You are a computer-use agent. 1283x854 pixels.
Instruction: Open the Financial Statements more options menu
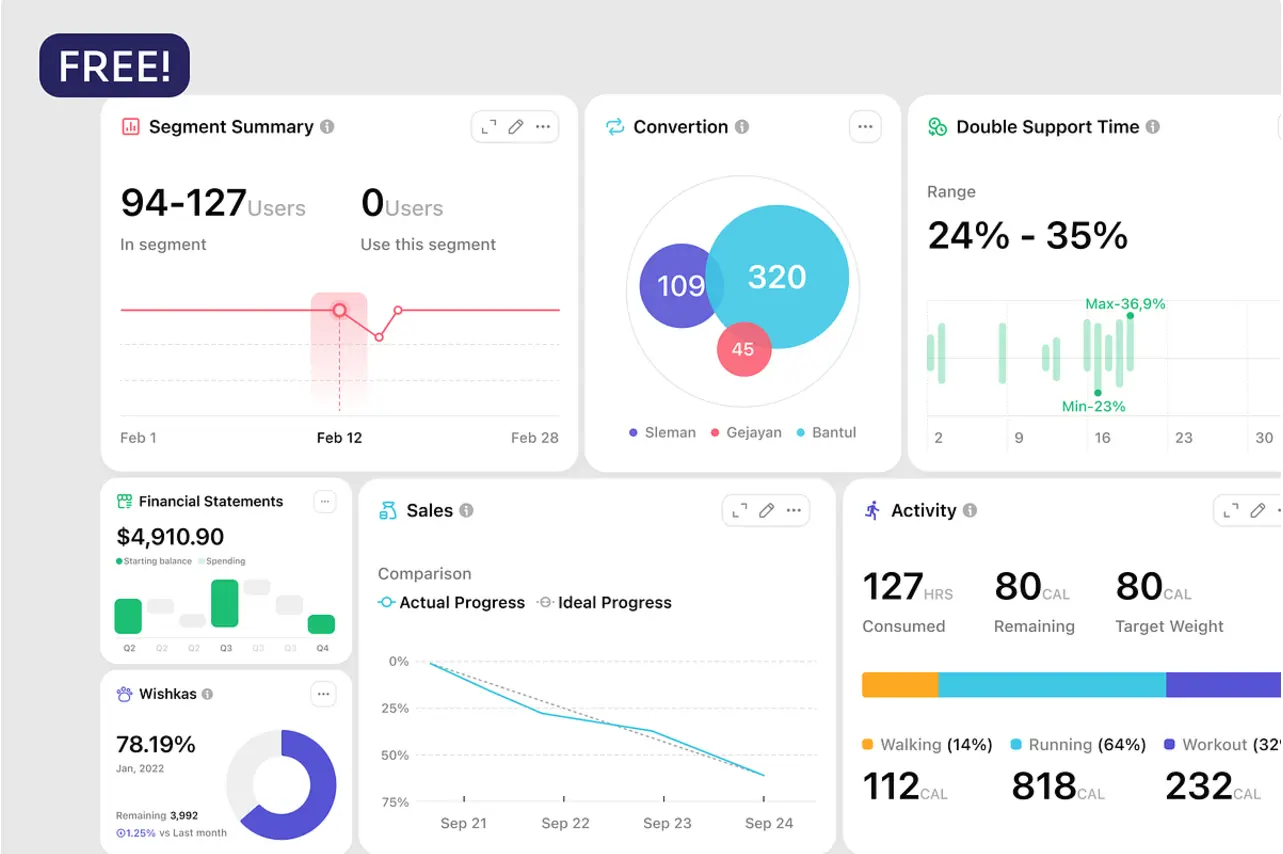[x=325, y=501]
